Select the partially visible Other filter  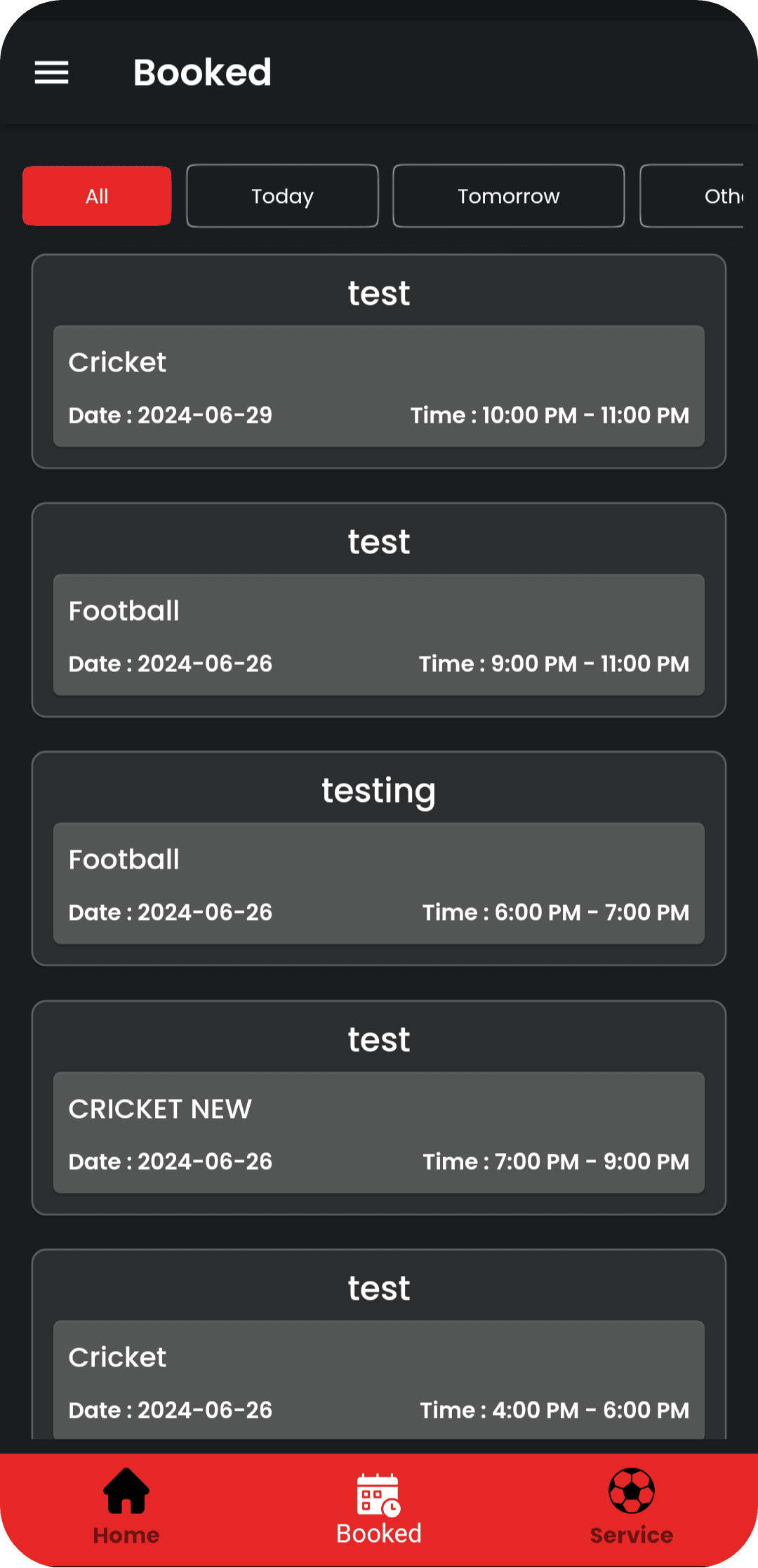coord(702,196)
